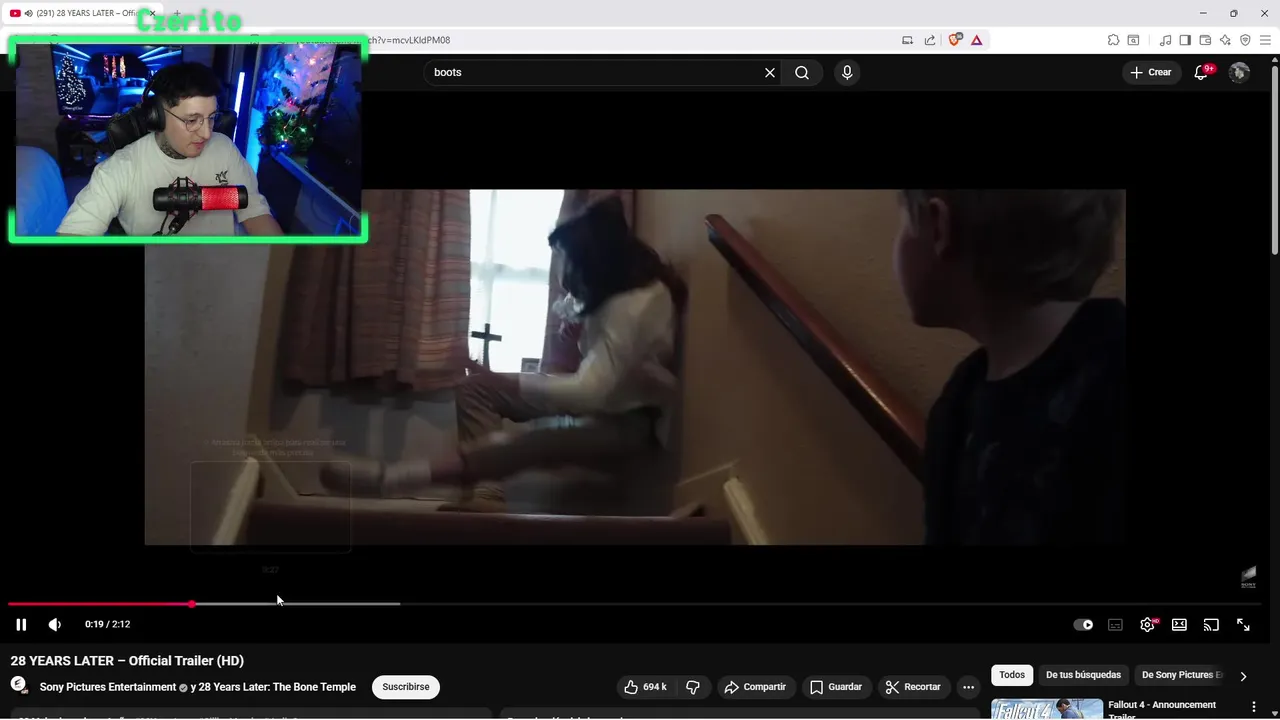The width and height of the screenshot is (1280, 720).
Task: Click the video title 28 YEARS LATER
Action: (127, 660)
